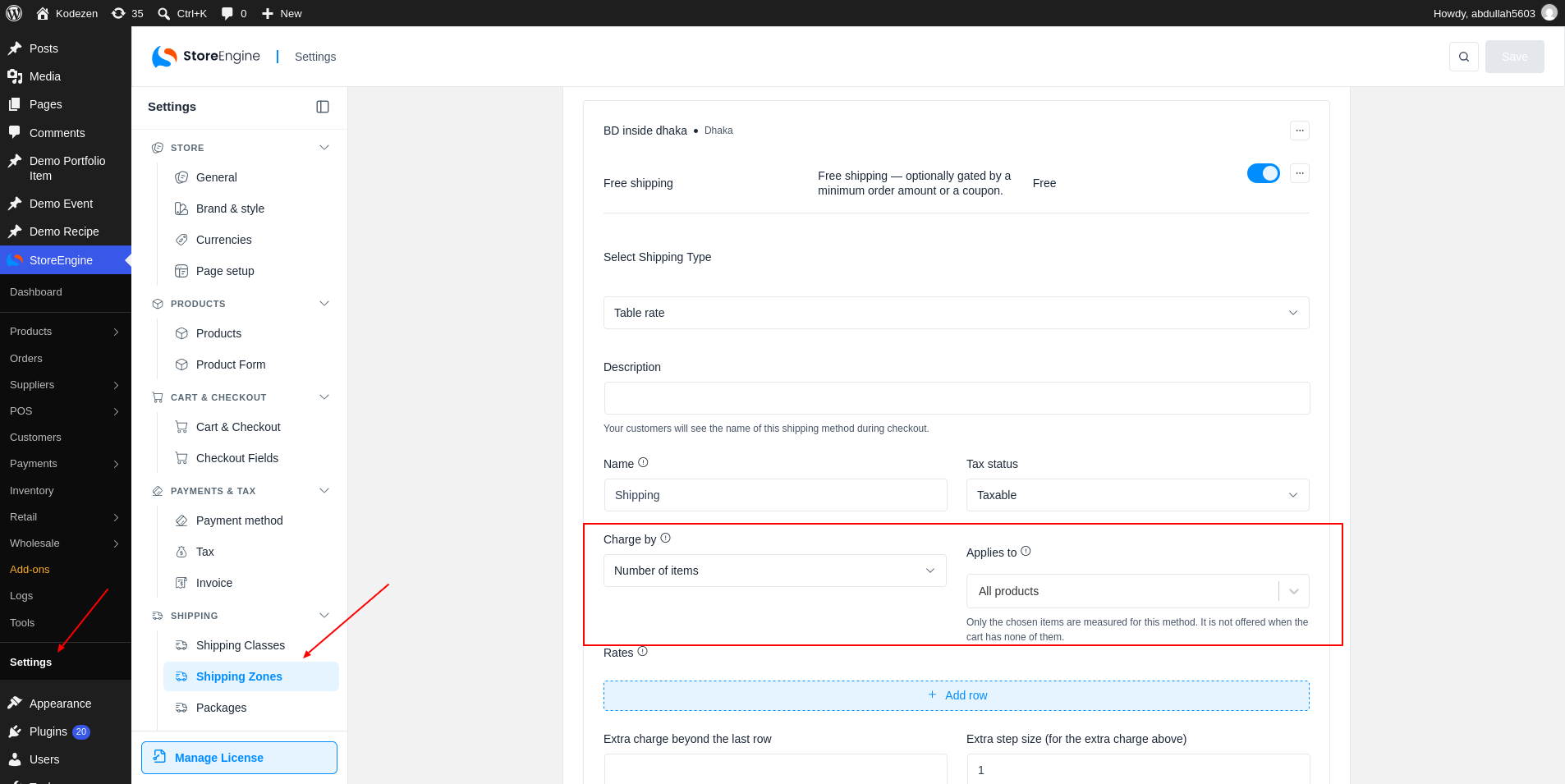This screenshot has width=1565, height=784.
Task: Click the Name field containing Shipping
Action: (775, 495)
